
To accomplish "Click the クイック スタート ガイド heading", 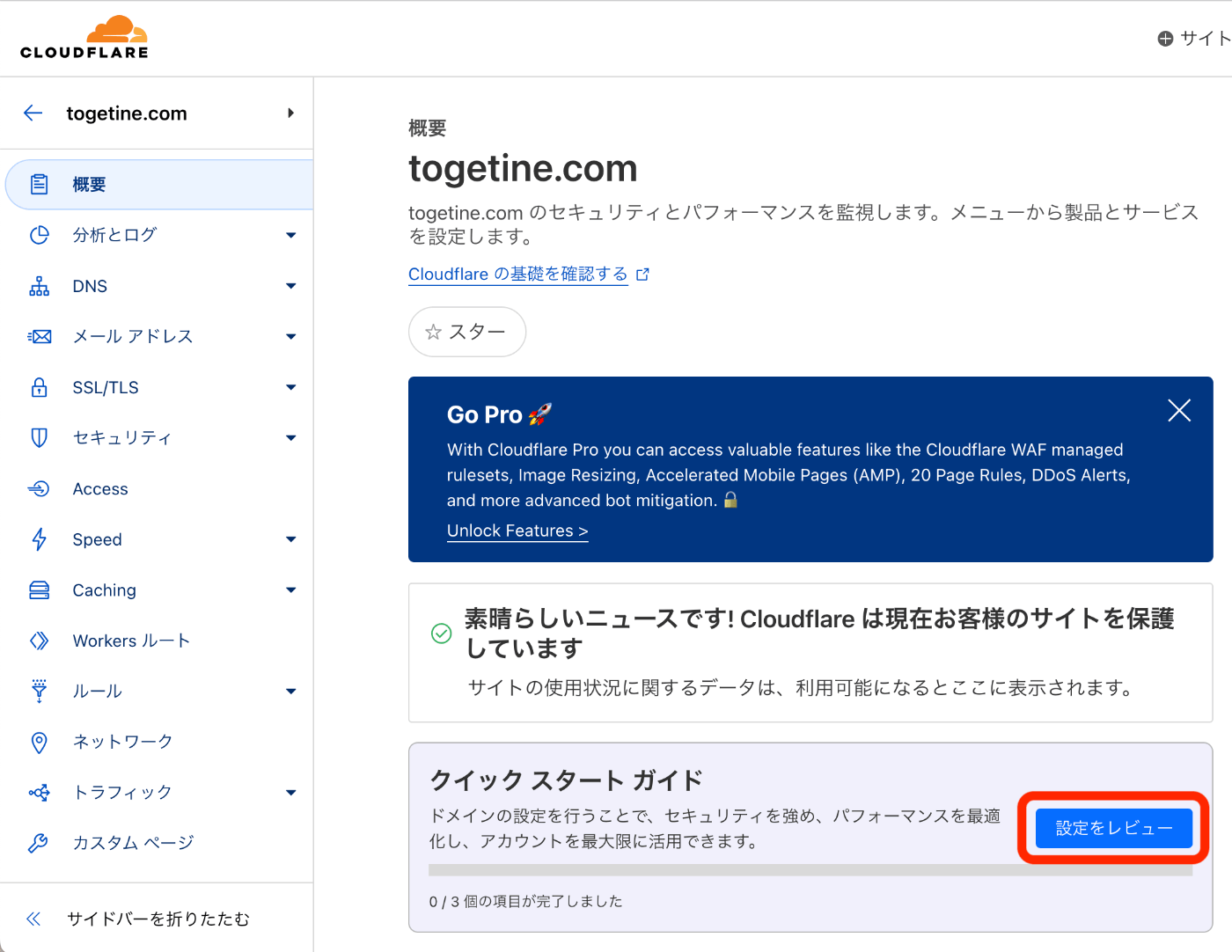I will pyautogui.click(x=566, y=780).
